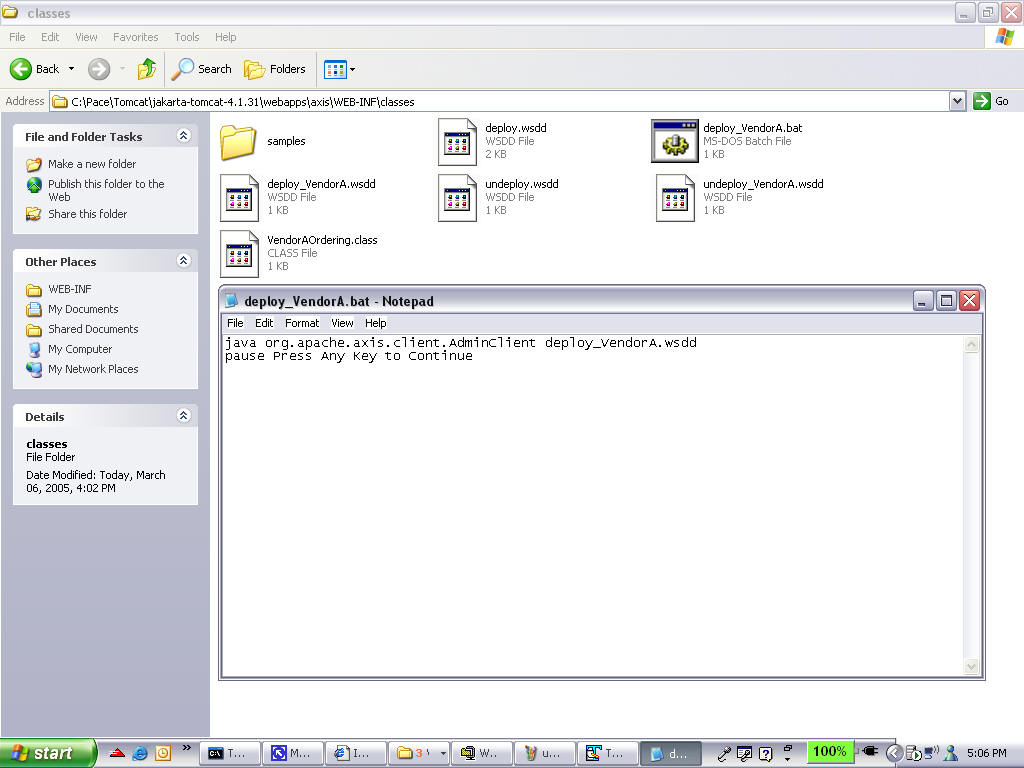Go up one folder level icon
Viewport: 1024px width, 768px height.
[147, 69]
